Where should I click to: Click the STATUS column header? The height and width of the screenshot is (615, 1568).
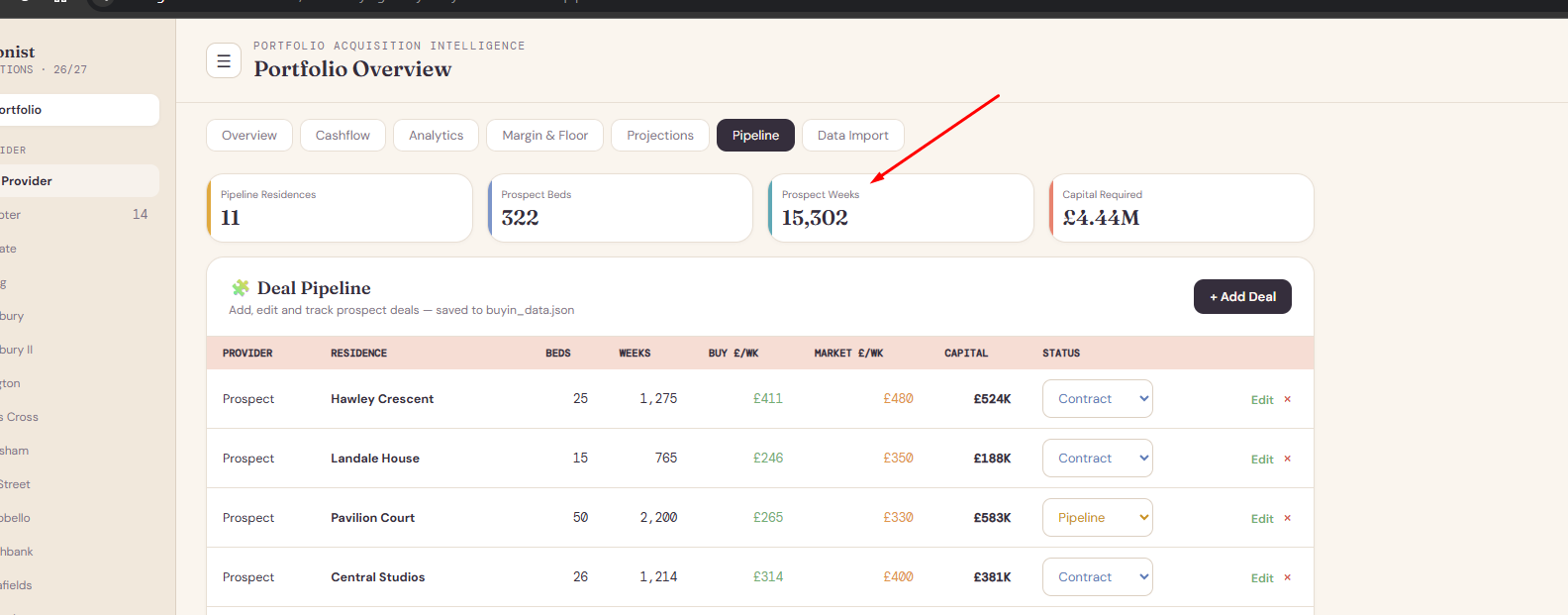tap(1061, 354)
